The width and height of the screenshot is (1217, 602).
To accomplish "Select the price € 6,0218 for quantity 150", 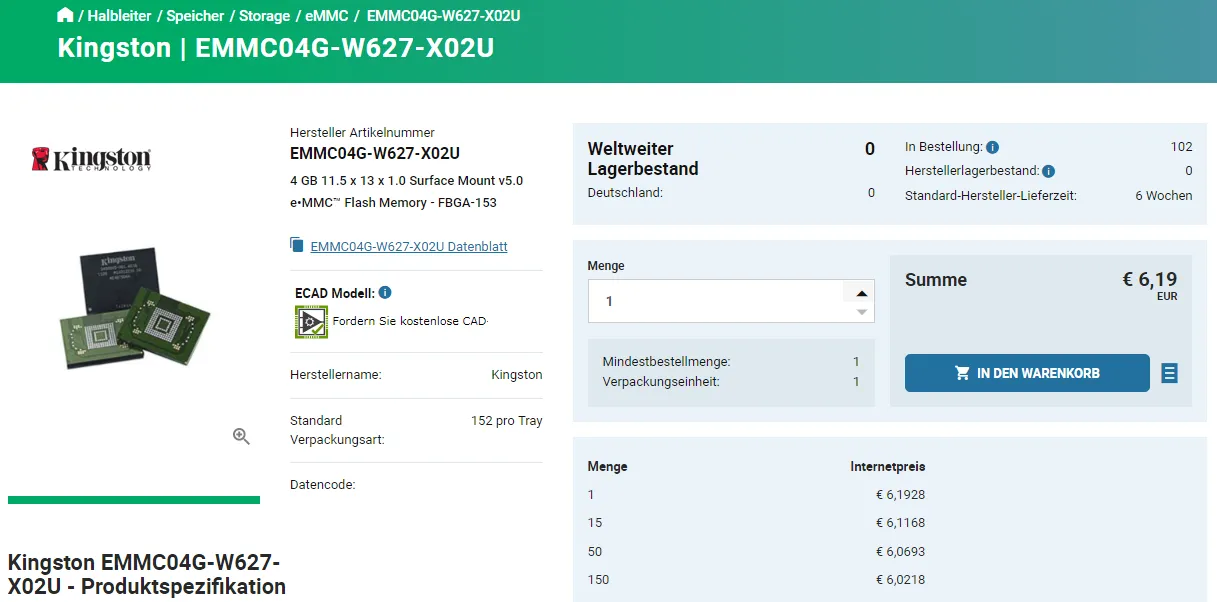I will pos(900,580).
